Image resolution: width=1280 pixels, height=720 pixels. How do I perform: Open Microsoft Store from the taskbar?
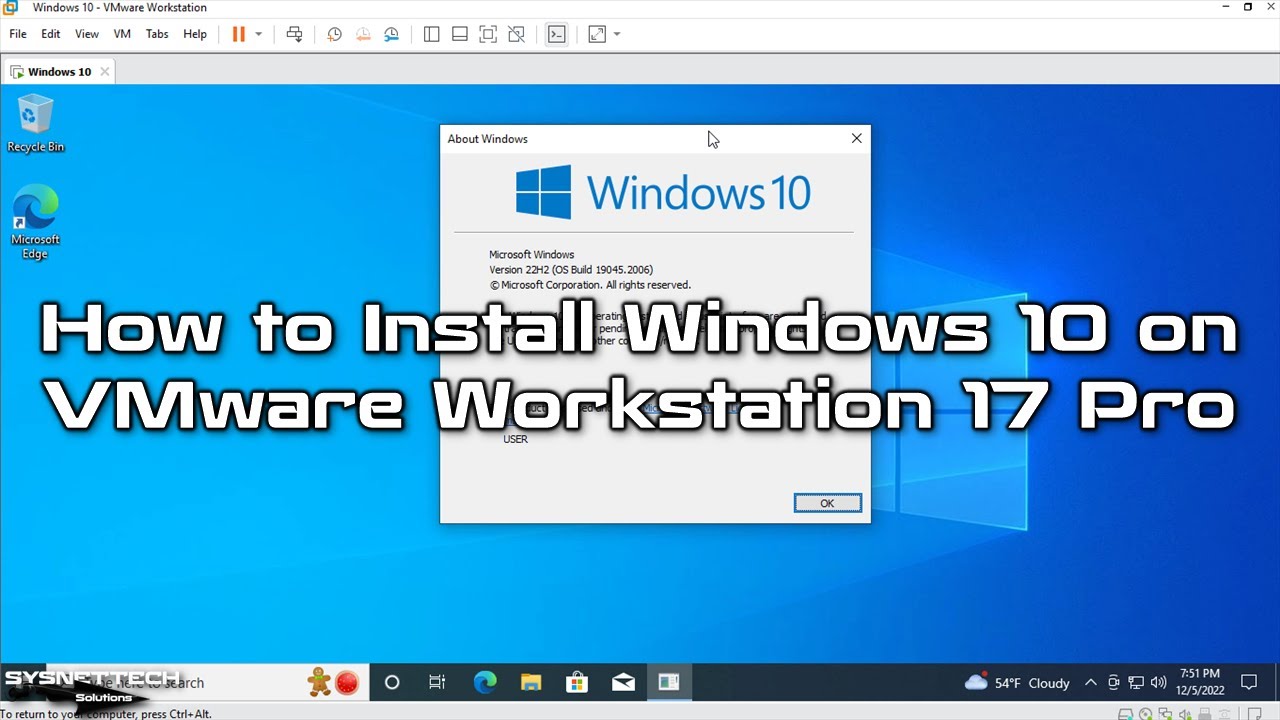coord(577,683)
